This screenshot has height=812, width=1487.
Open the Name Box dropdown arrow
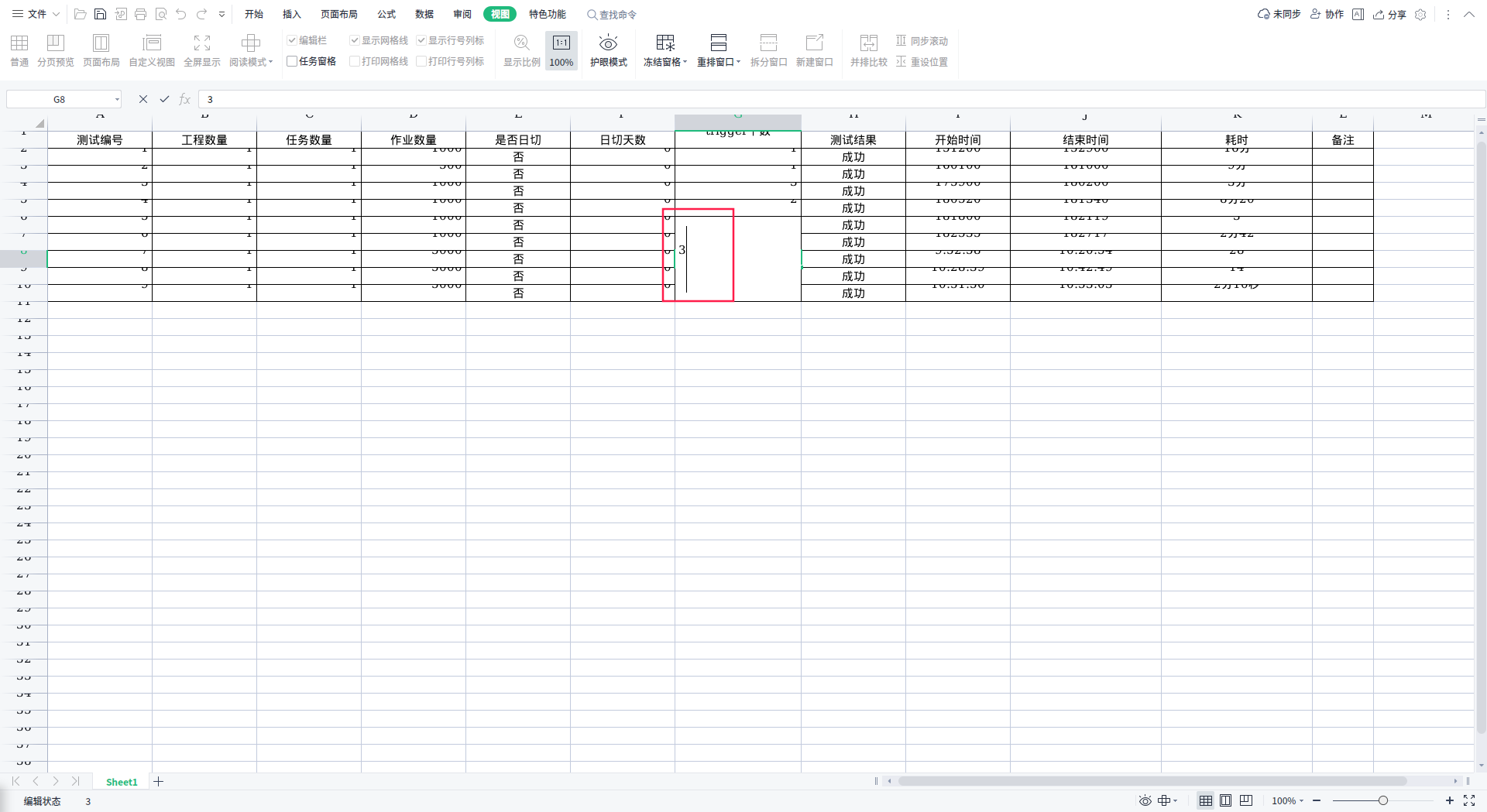(117, 99)
